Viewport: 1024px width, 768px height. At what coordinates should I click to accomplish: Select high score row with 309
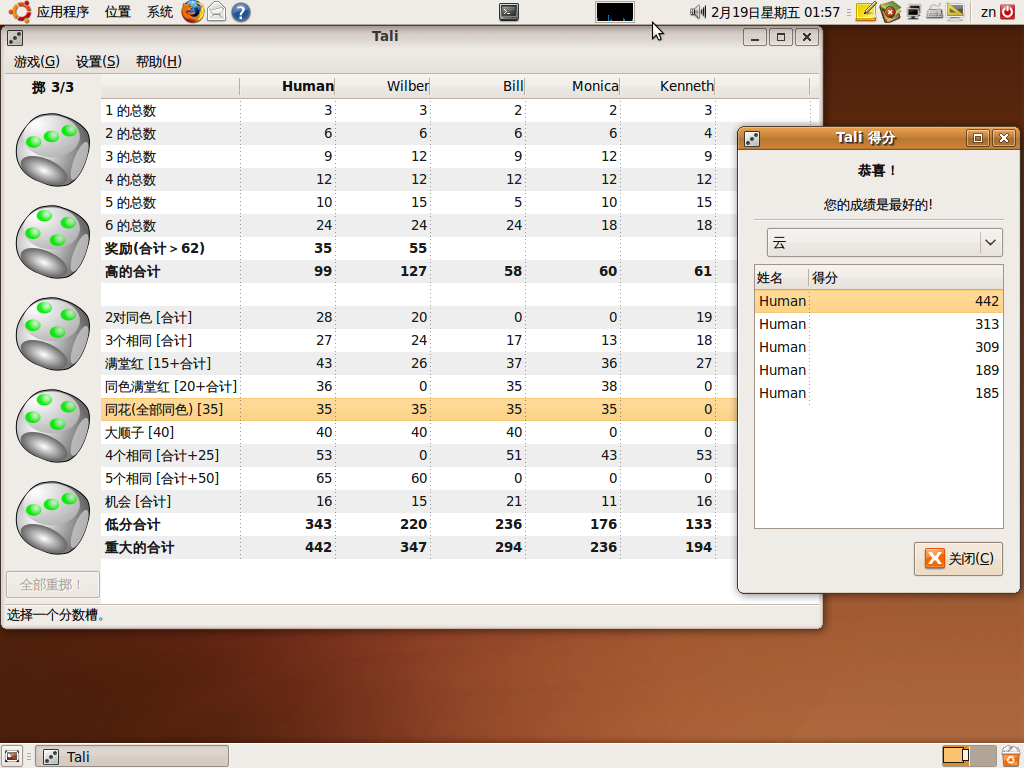tap(878, 347)
